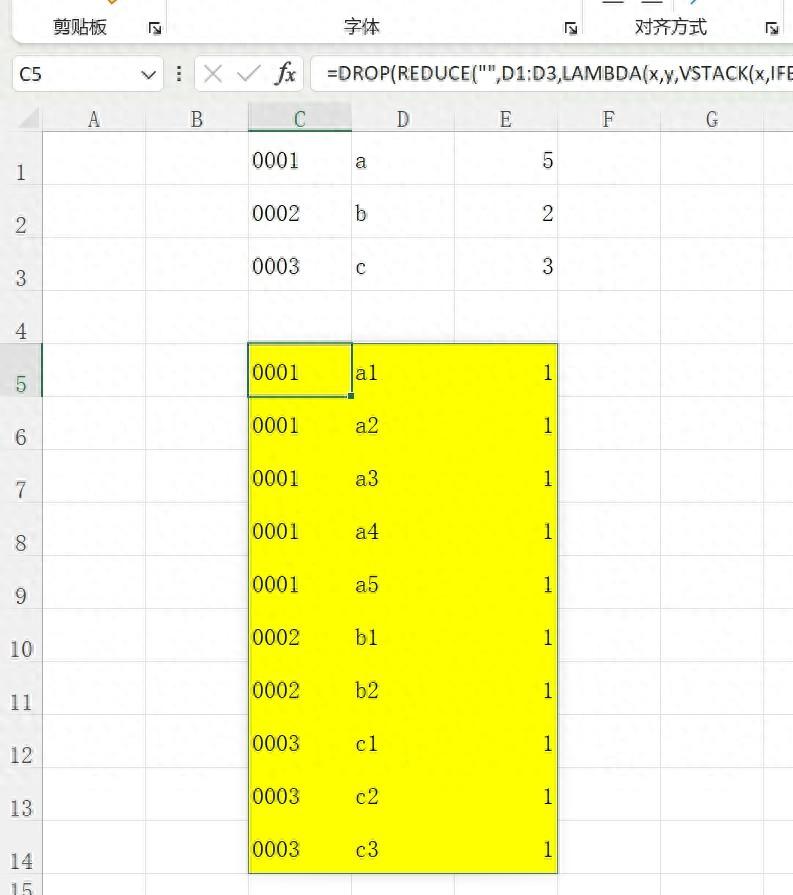Select row 9 header
The width and height of the screenshot is (793, 895).
pyautogui.click(x=21, y=582)
